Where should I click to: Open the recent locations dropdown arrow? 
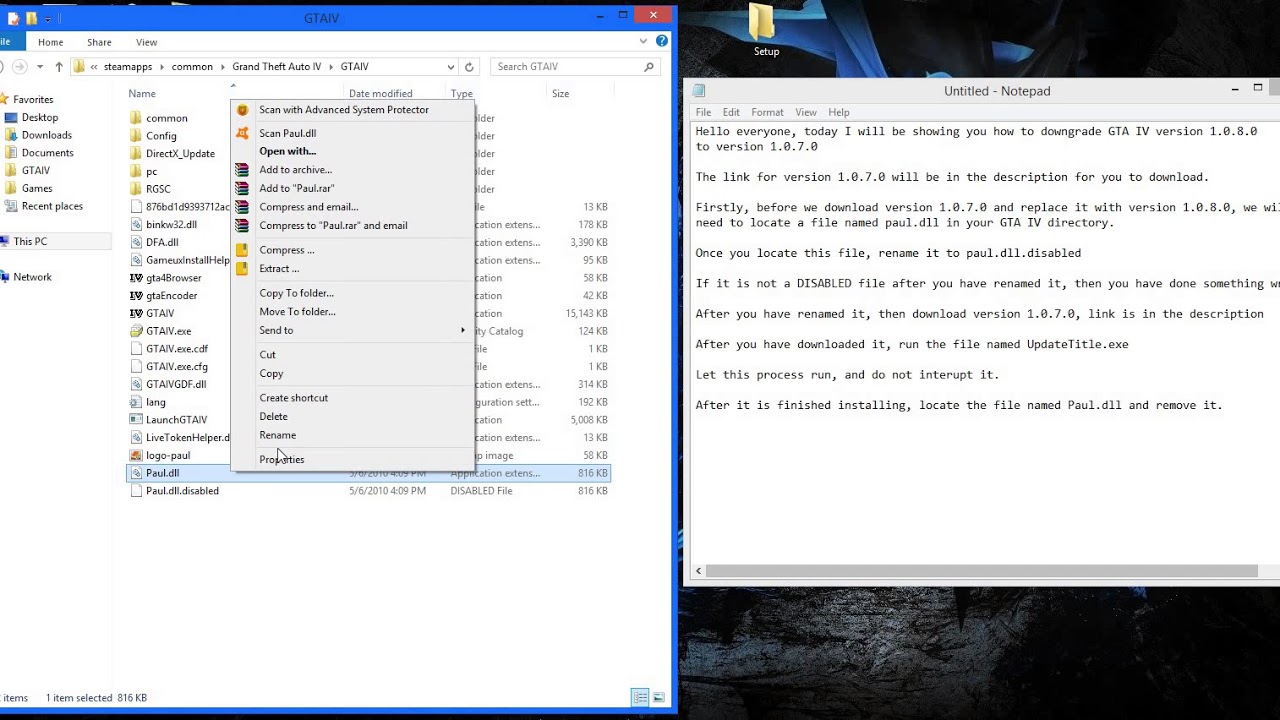pyautogui.click(x=40, y=66)
